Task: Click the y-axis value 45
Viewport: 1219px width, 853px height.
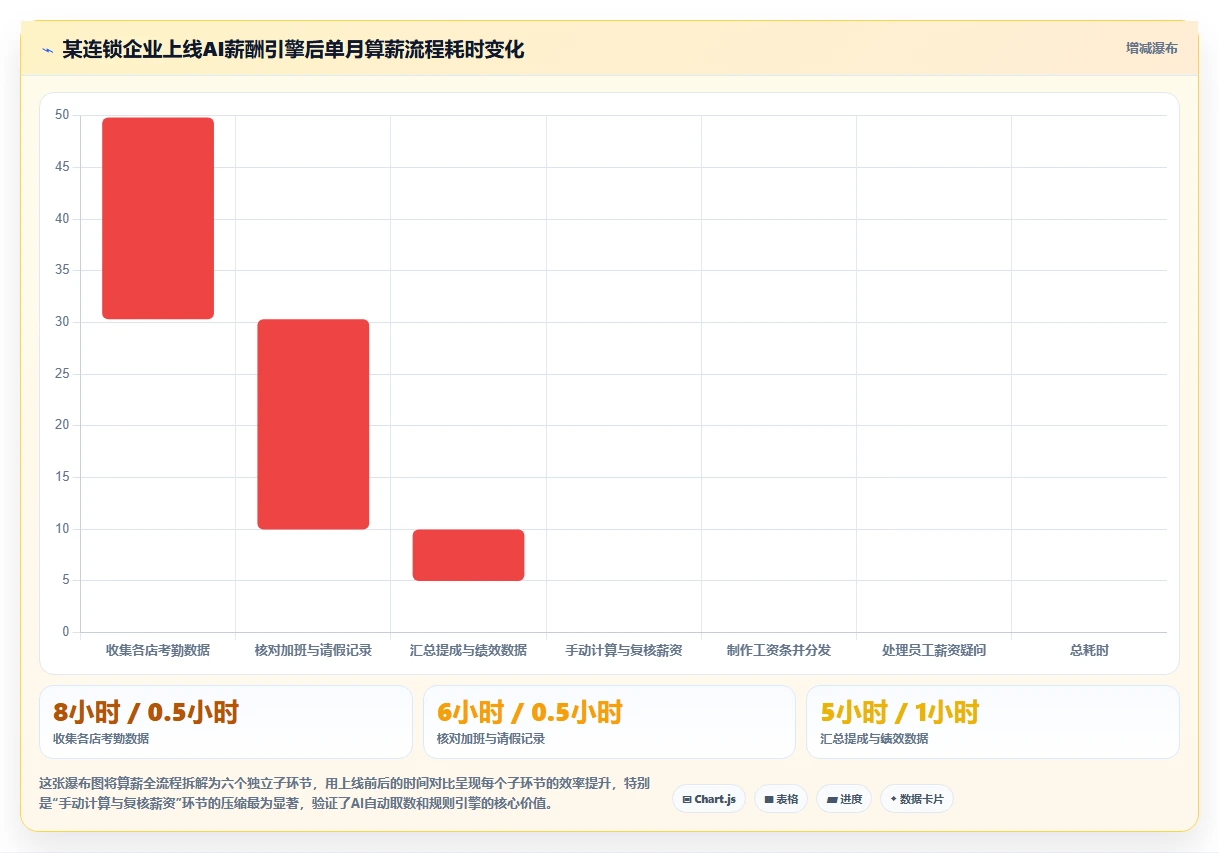Action: 62,167
